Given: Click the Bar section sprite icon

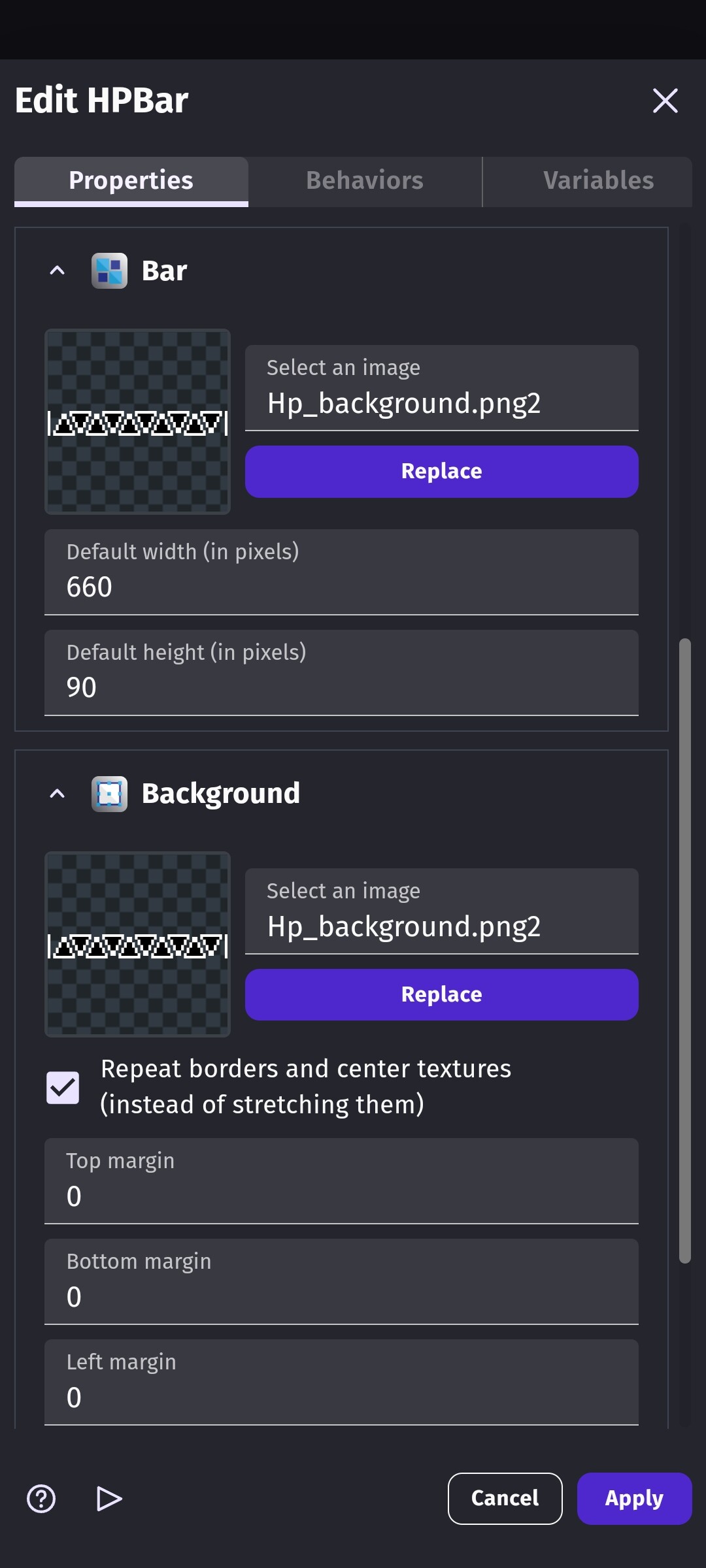Looking at the screenshot, I should [110, 270].
